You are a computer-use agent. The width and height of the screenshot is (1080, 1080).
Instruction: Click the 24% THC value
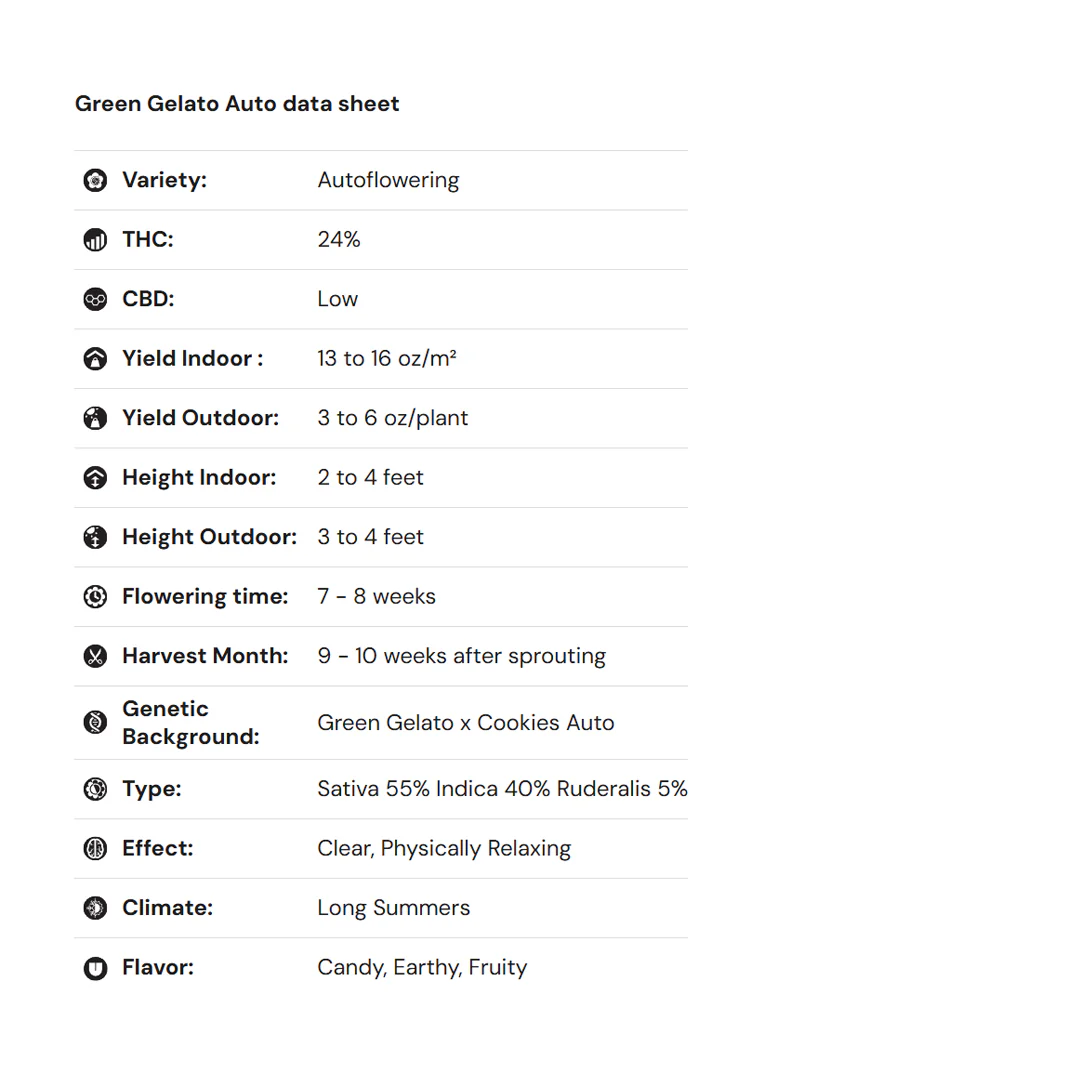[339, 240]
